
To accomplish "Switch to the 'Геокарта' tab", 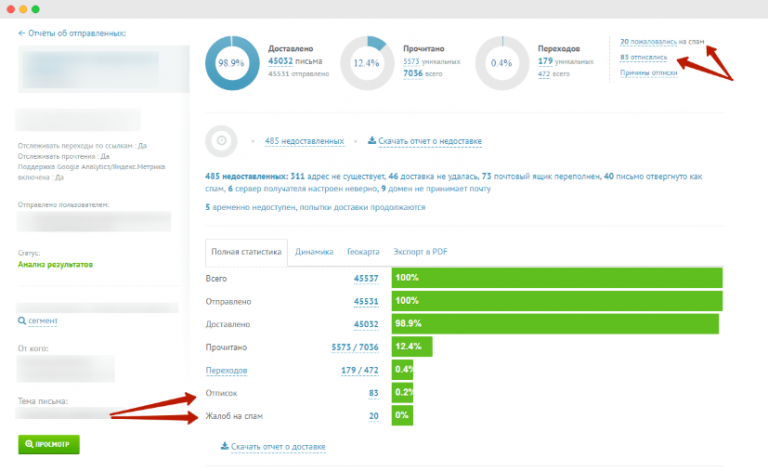I will (x=363, y=252).
